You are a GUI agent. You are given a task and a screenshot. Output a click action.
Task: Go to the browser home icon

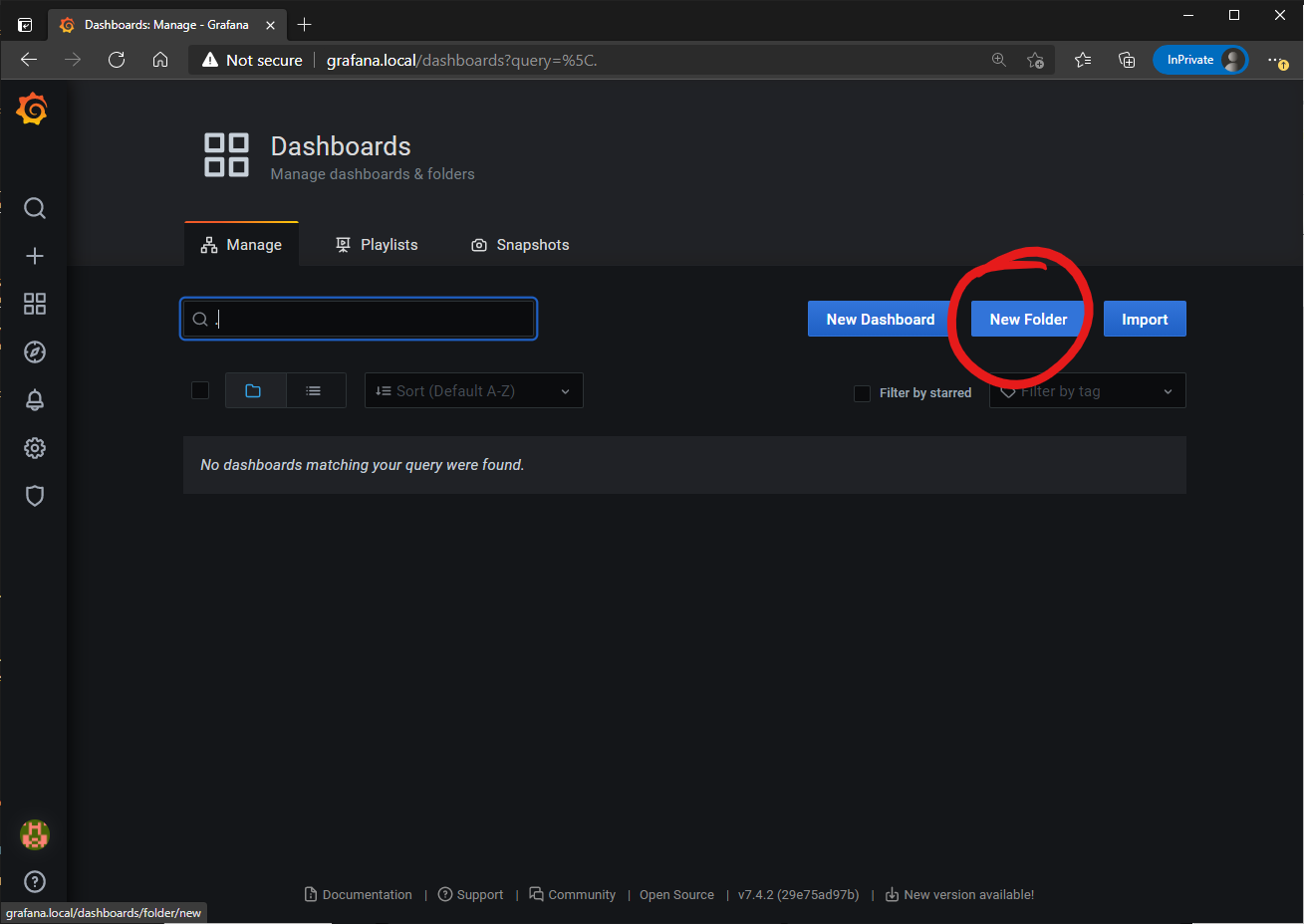(160, 60)
